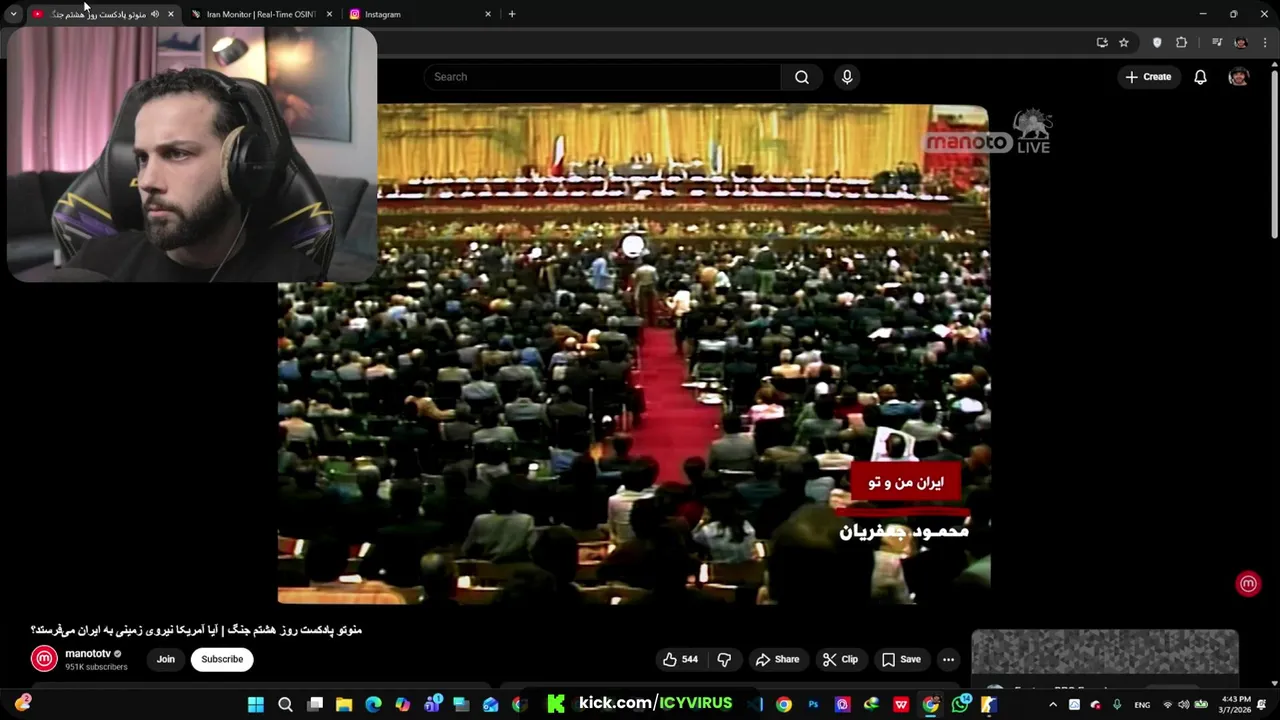This screenshot has width=1280, height=720.
Task: Switch to Iran Monitor tab
Action: (x=260, y=14)
